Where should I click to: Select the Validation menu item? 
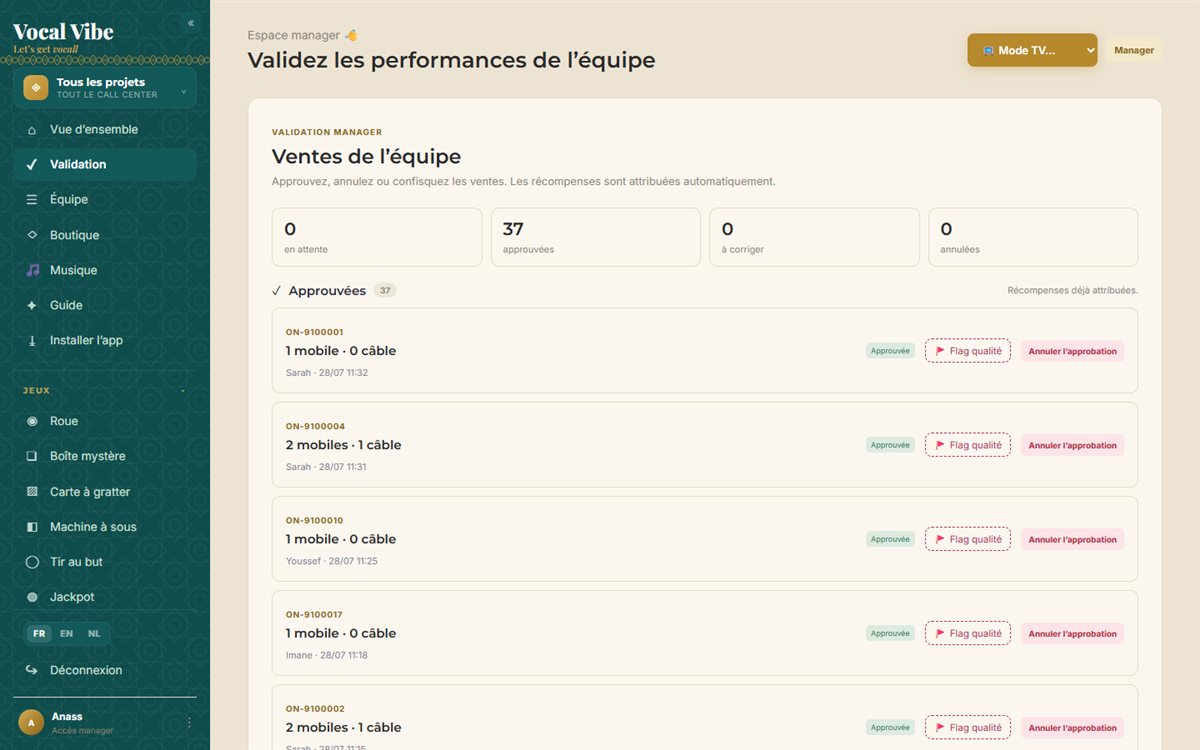coord(105,165)
